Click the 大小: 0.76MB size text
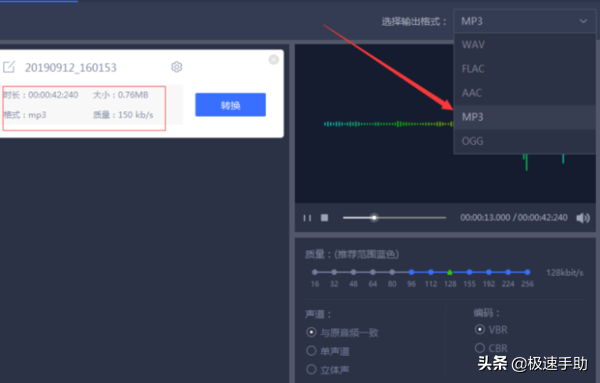600x383 pixels. [x=121, y=95]
